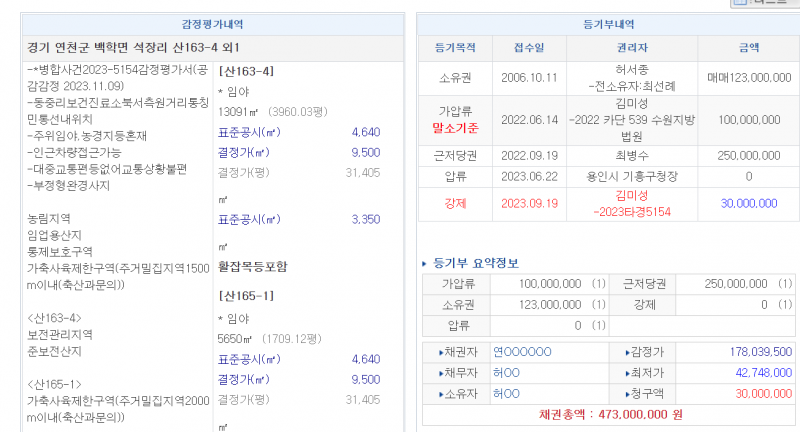Click the 금액 column header
Viewport: 800px width, 432px height.
747,47
